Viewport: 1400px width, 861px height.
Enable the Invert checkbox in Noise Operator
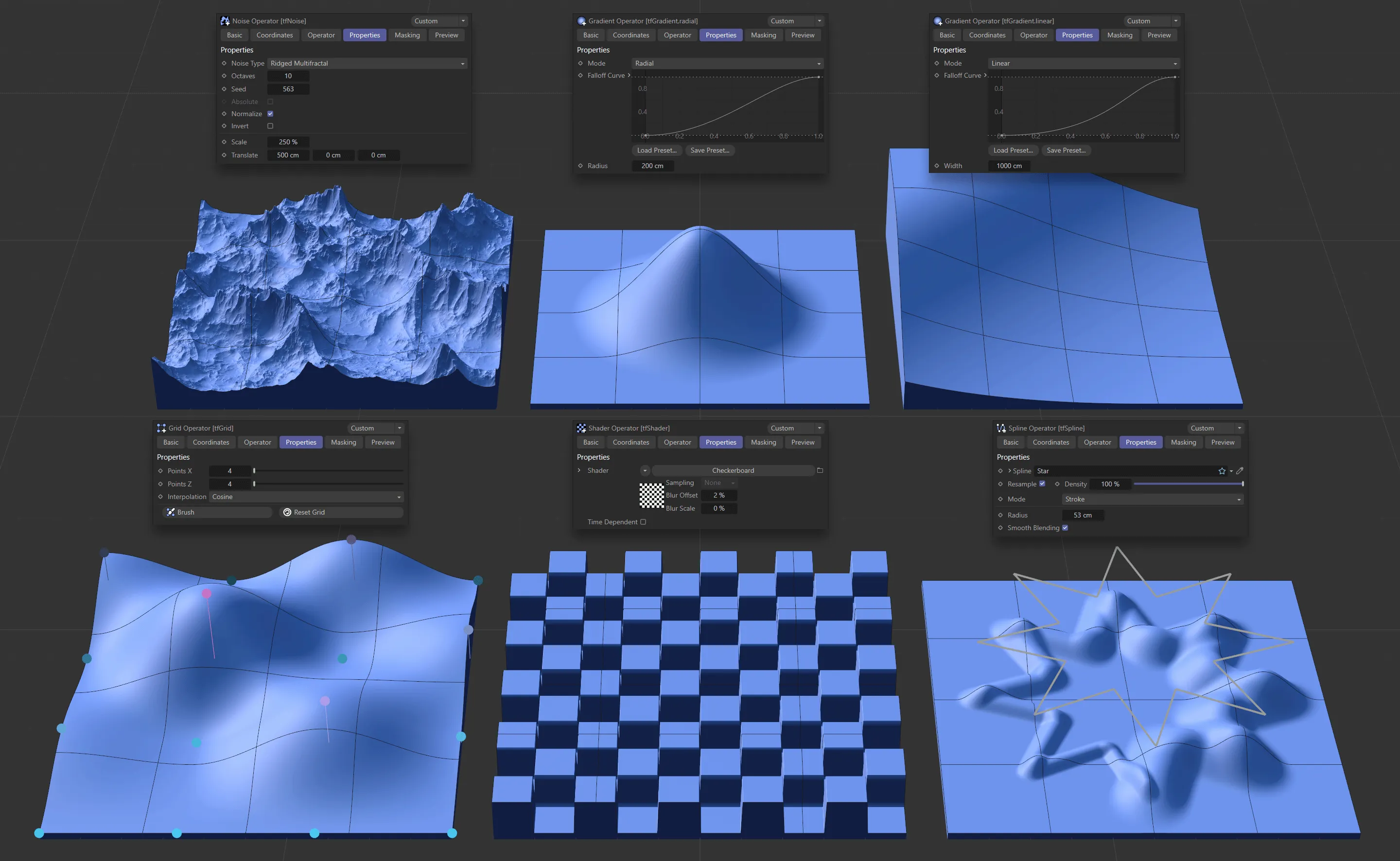271,126
